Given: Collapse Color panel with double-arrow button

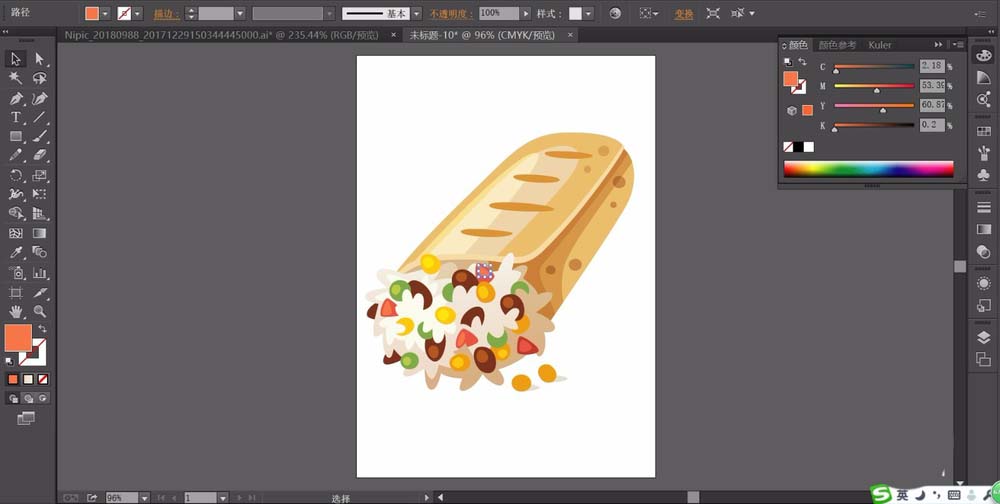Looking at the screenshot, I should click(938, 45).
